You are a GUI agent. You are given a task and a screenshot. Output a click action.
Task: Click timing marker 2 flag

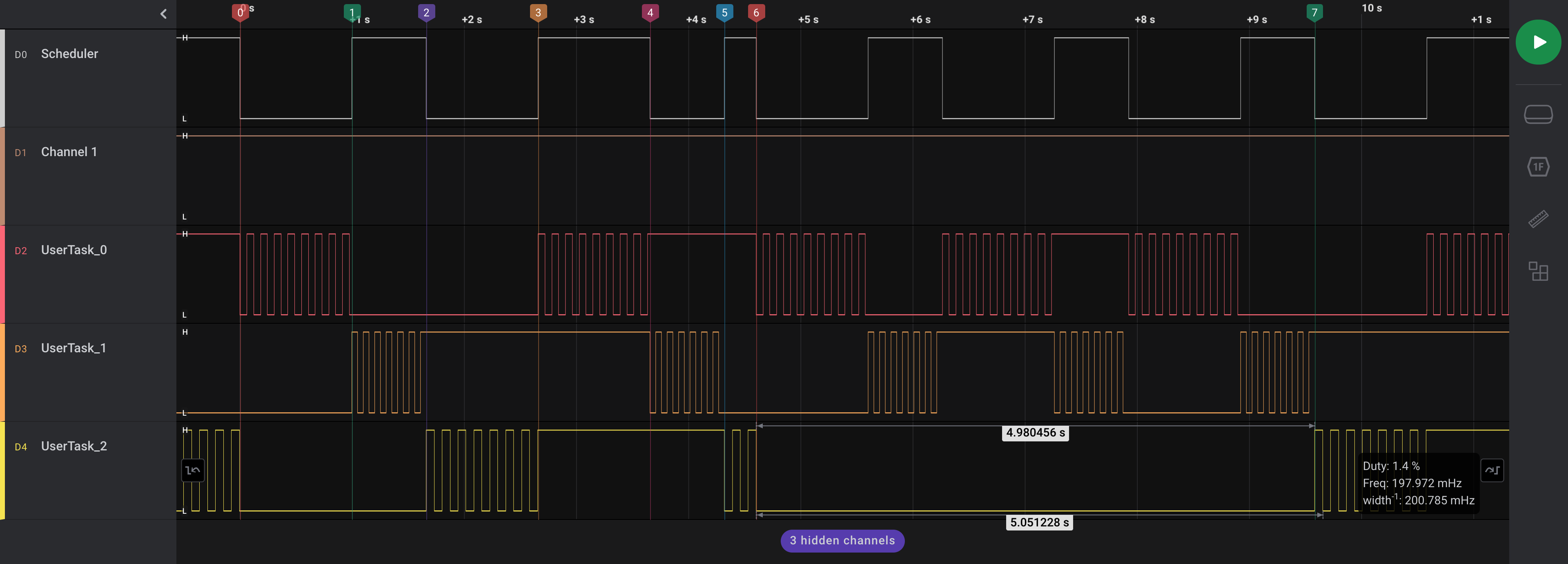point(426,12)
